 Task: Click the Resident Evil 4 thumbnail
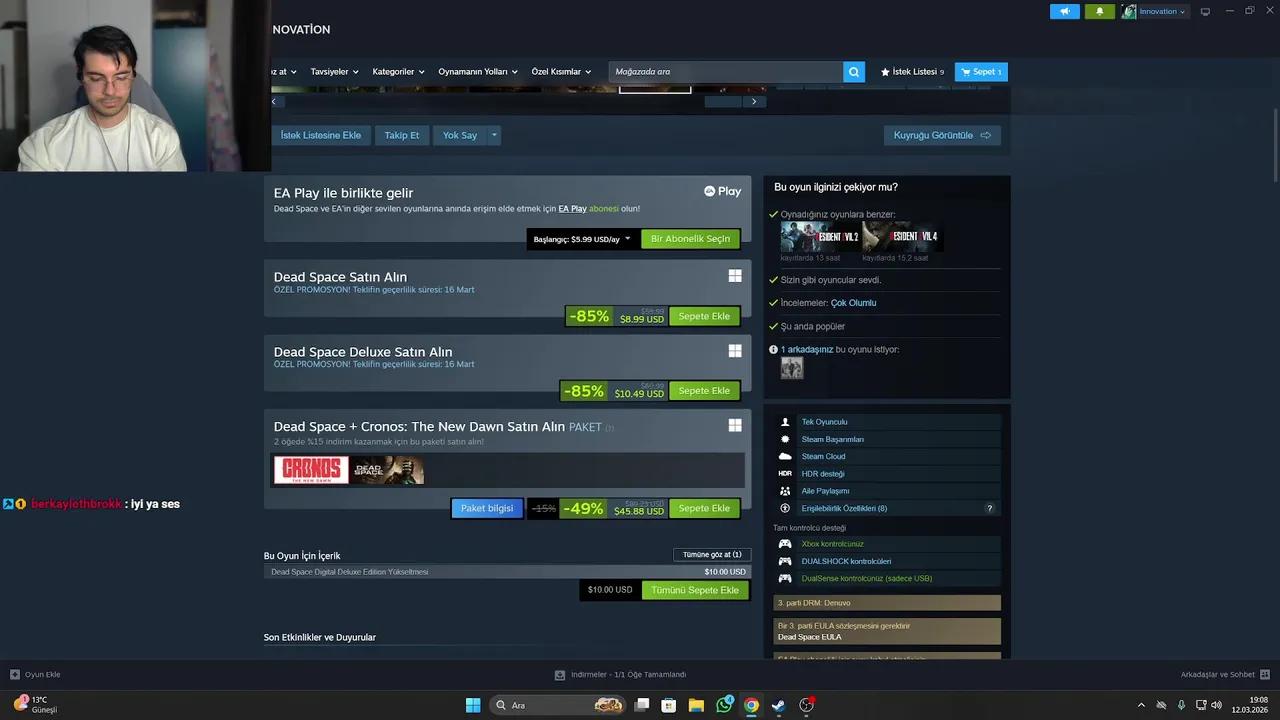pos(902,237)
